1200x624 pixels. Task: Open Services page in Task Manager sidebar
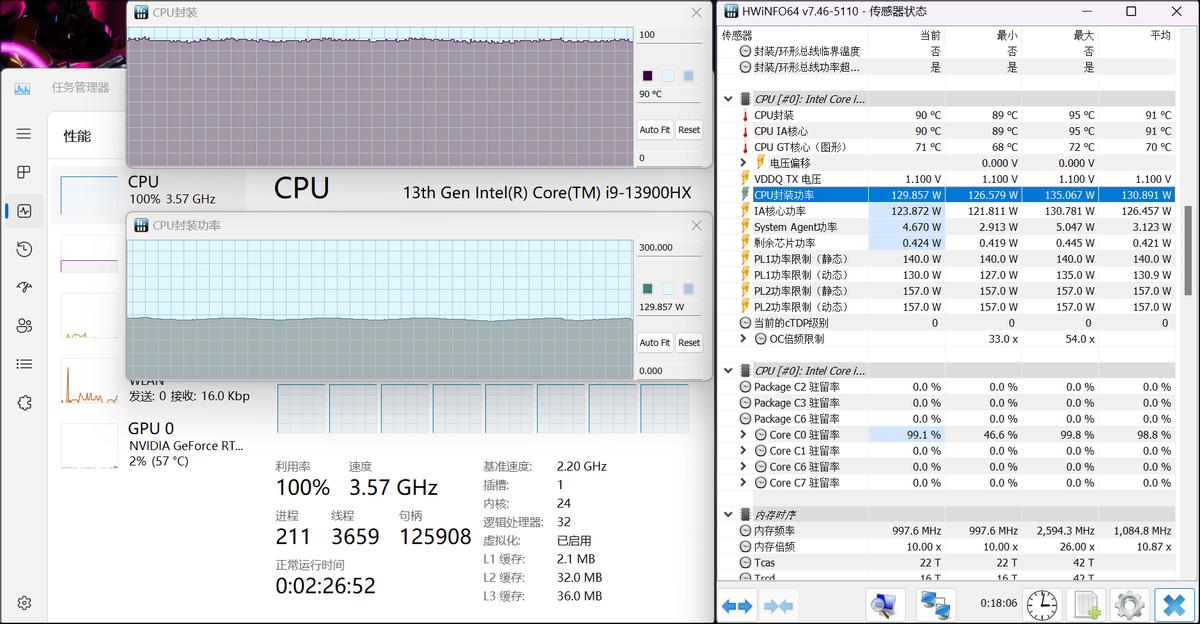pos(24,402)
